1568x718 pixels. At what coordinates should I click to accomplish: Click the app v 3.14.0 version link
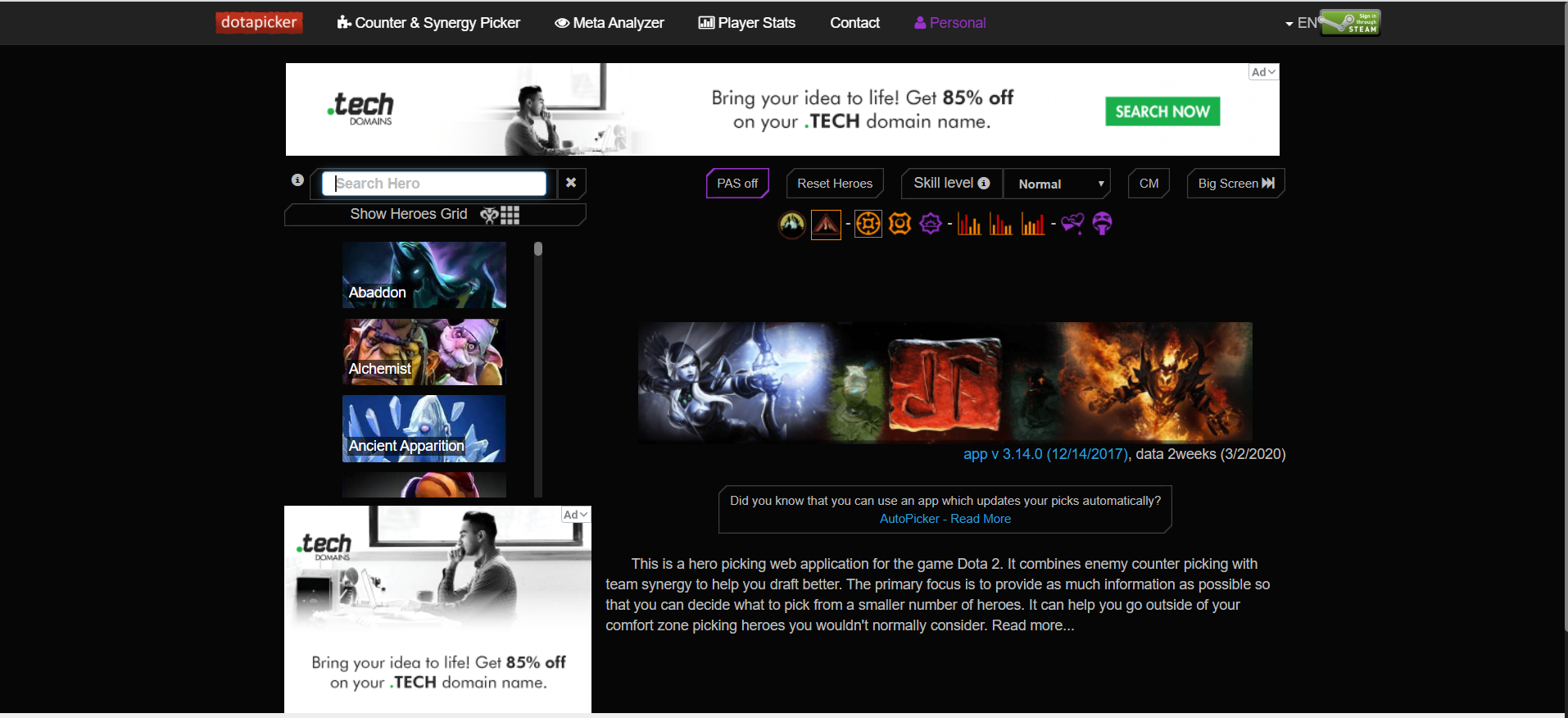point(1046,454)
